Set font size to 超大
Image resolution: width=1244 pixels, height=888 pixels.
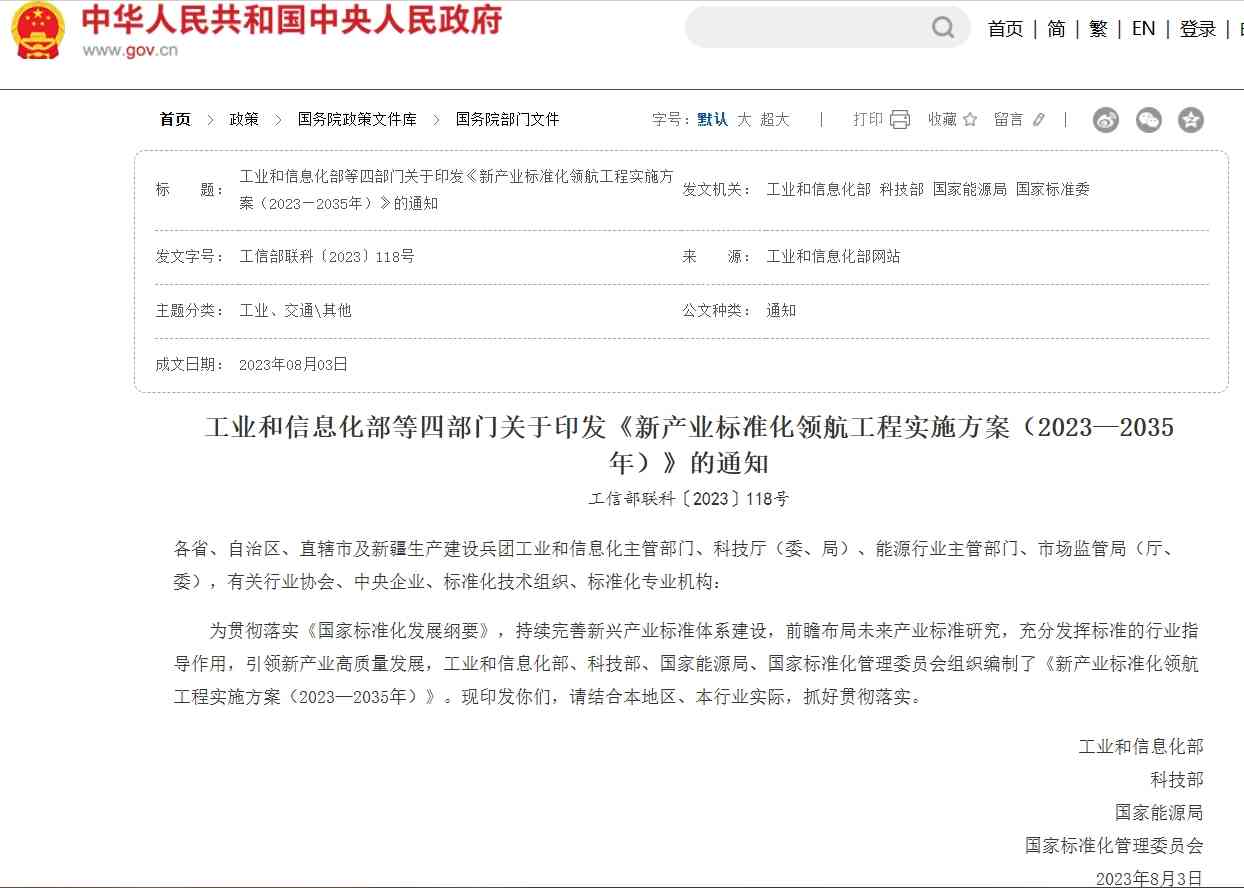point(774,119)
